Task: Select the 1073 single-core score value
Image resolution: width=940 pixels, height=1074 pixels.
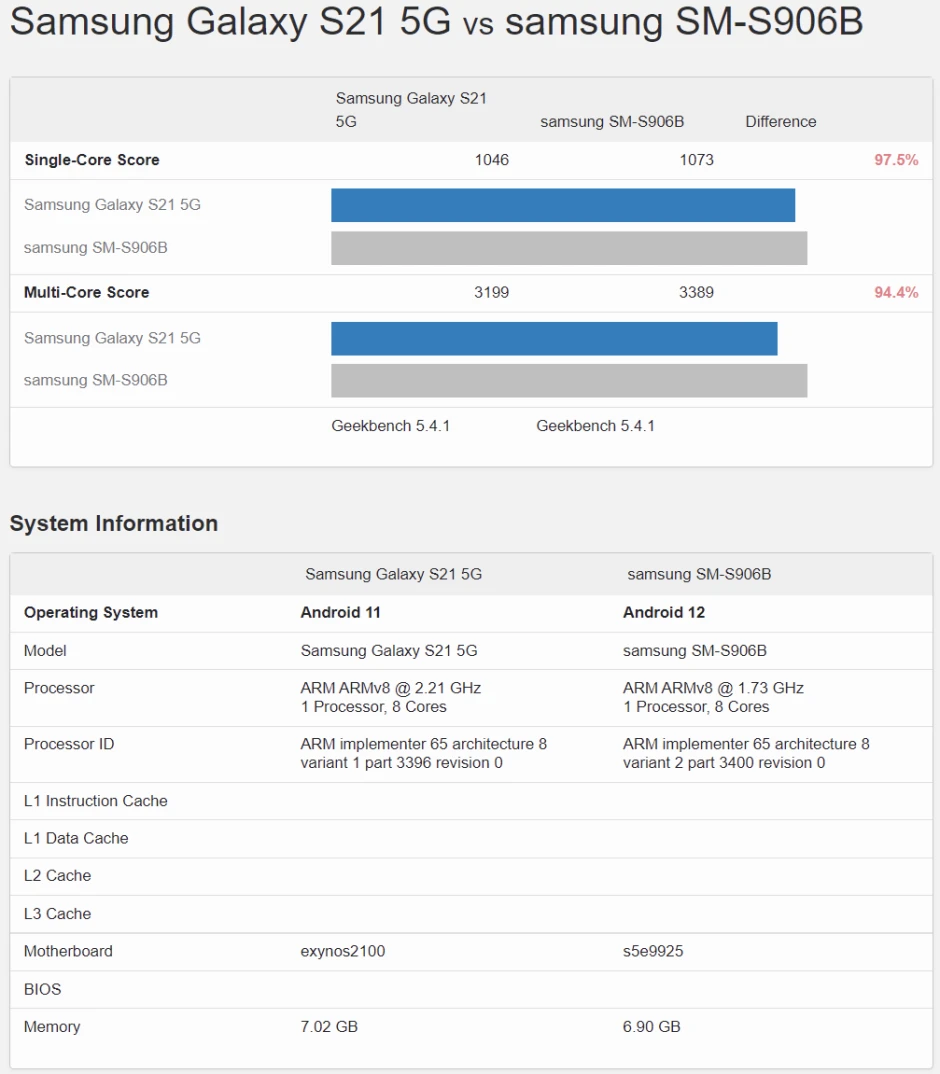Action: coord(696,160)
